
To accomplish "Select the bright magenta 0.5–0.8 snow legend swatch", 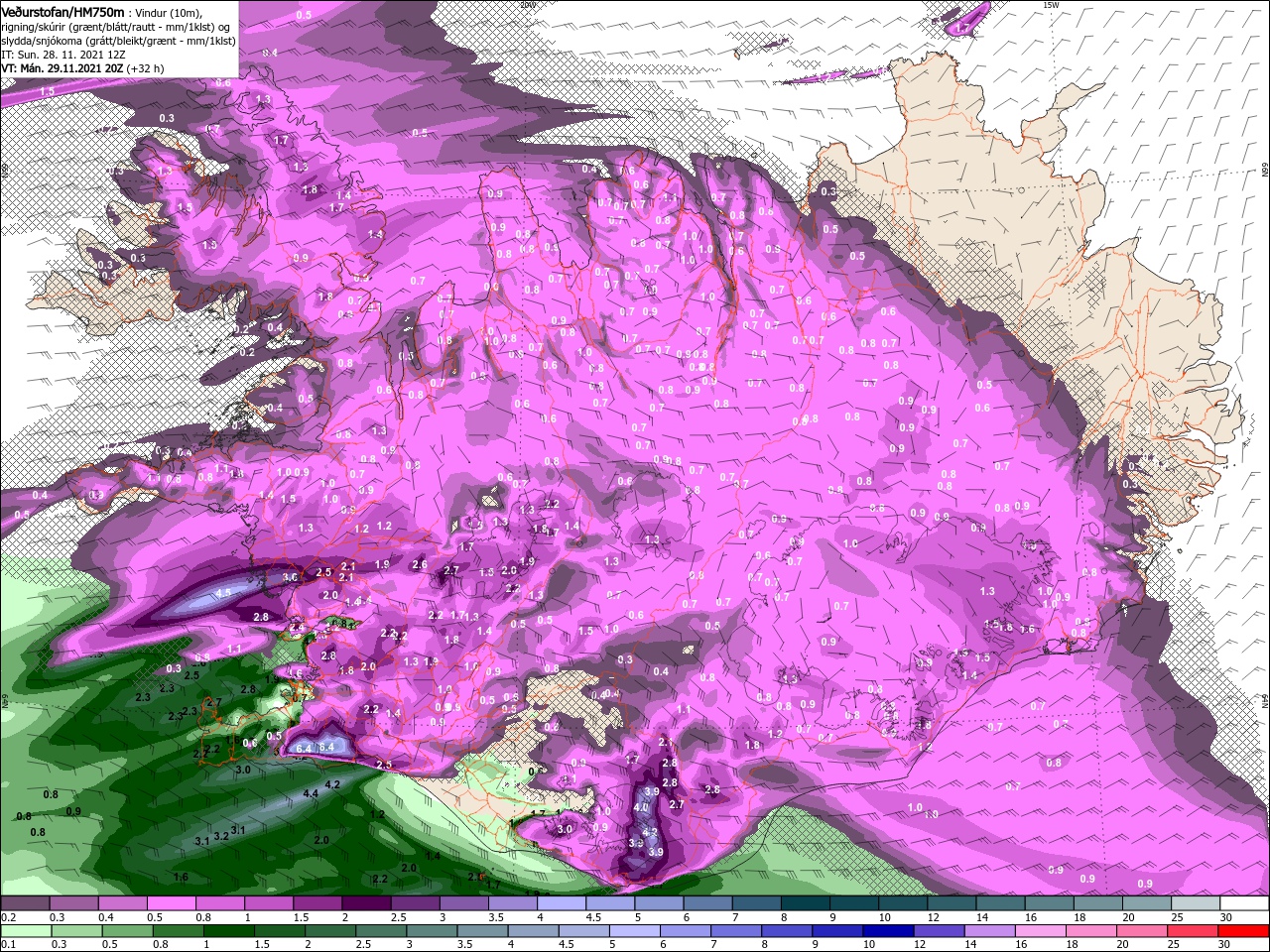I will (171, 903).
